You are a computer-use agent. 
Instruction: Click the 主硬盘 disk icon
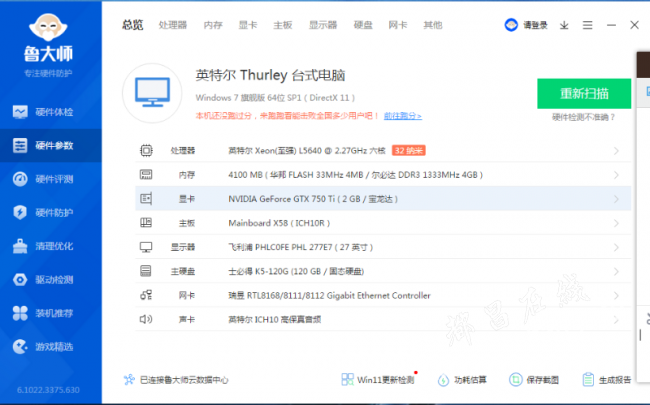(146, 271)
